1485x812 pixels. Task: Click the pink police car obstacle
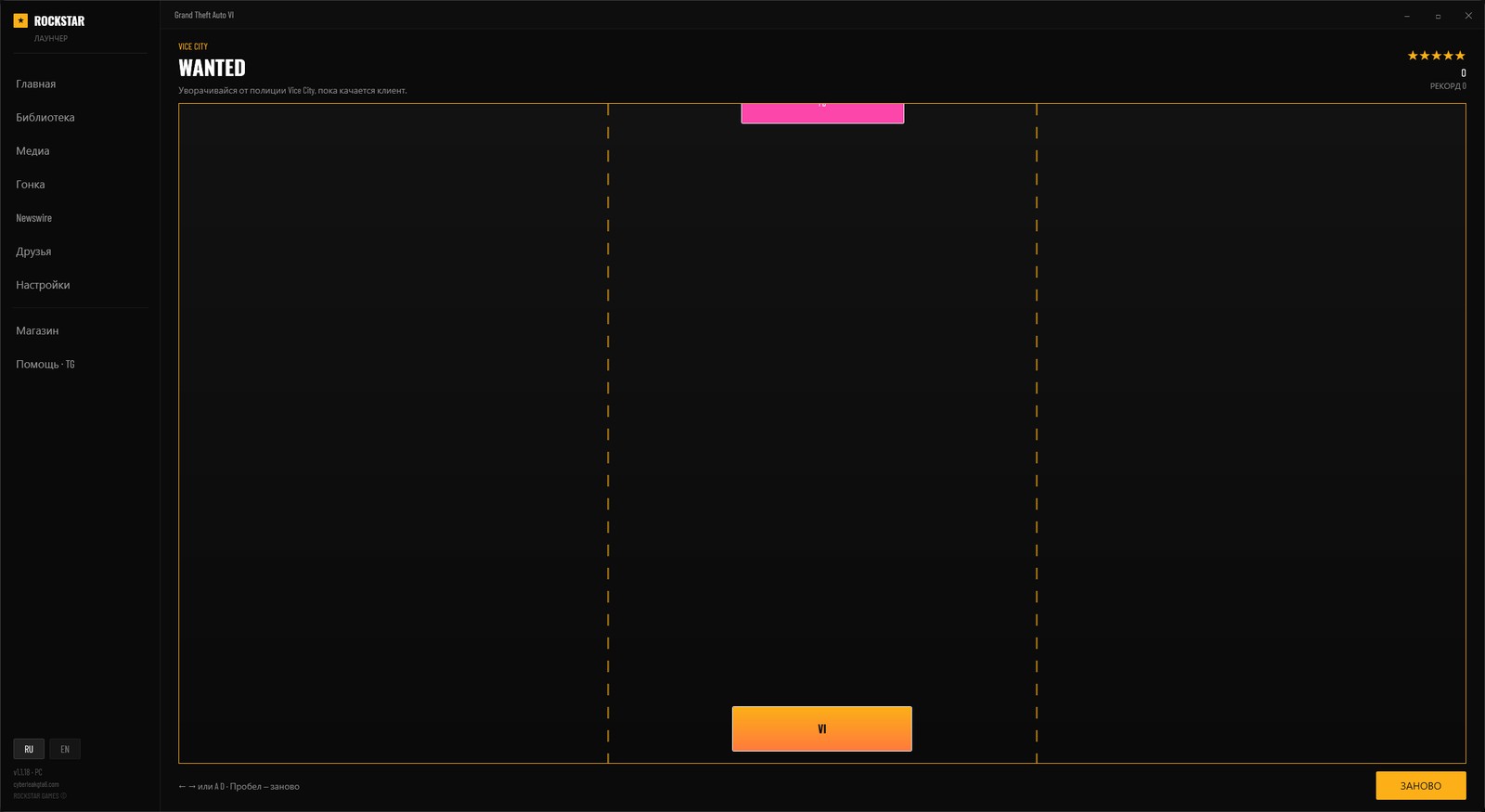(x=822, y=113)
